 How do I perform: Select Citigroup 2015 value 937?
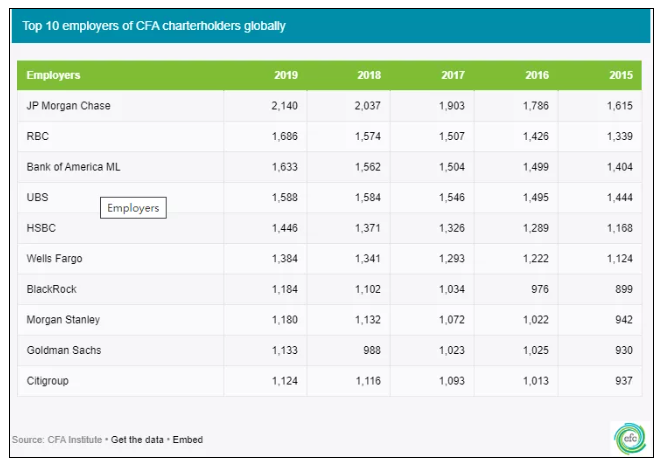(624, 380)
